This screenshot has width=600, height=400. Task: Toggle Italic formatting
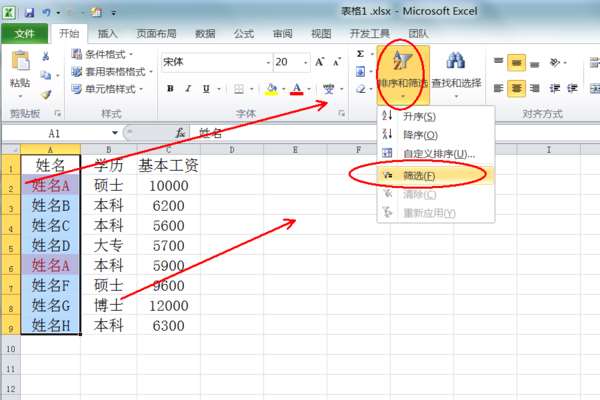pyautogui.click(x=188, y=89)
